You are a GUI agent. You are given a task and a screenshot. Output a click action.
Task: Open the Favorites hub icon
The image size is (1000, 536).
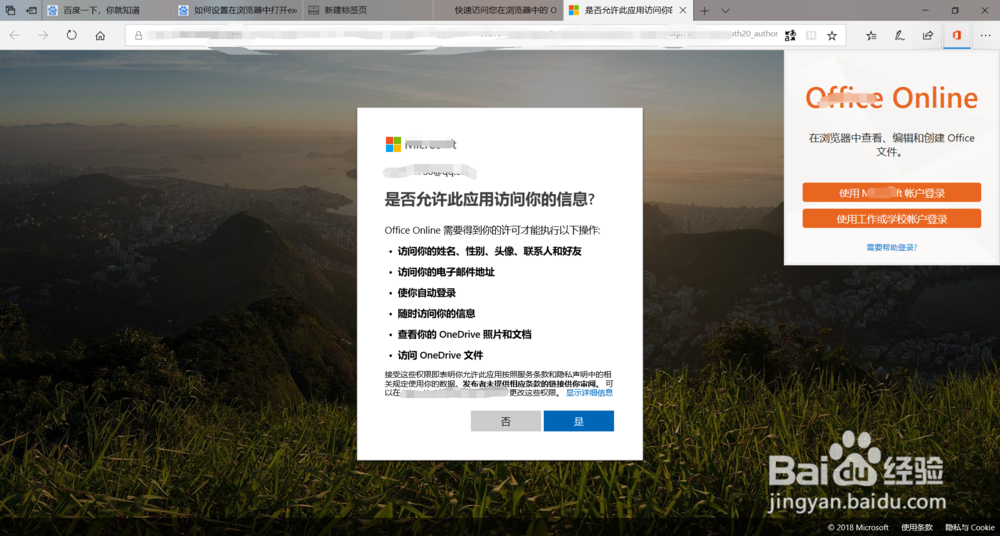click(x=871, y=36)
